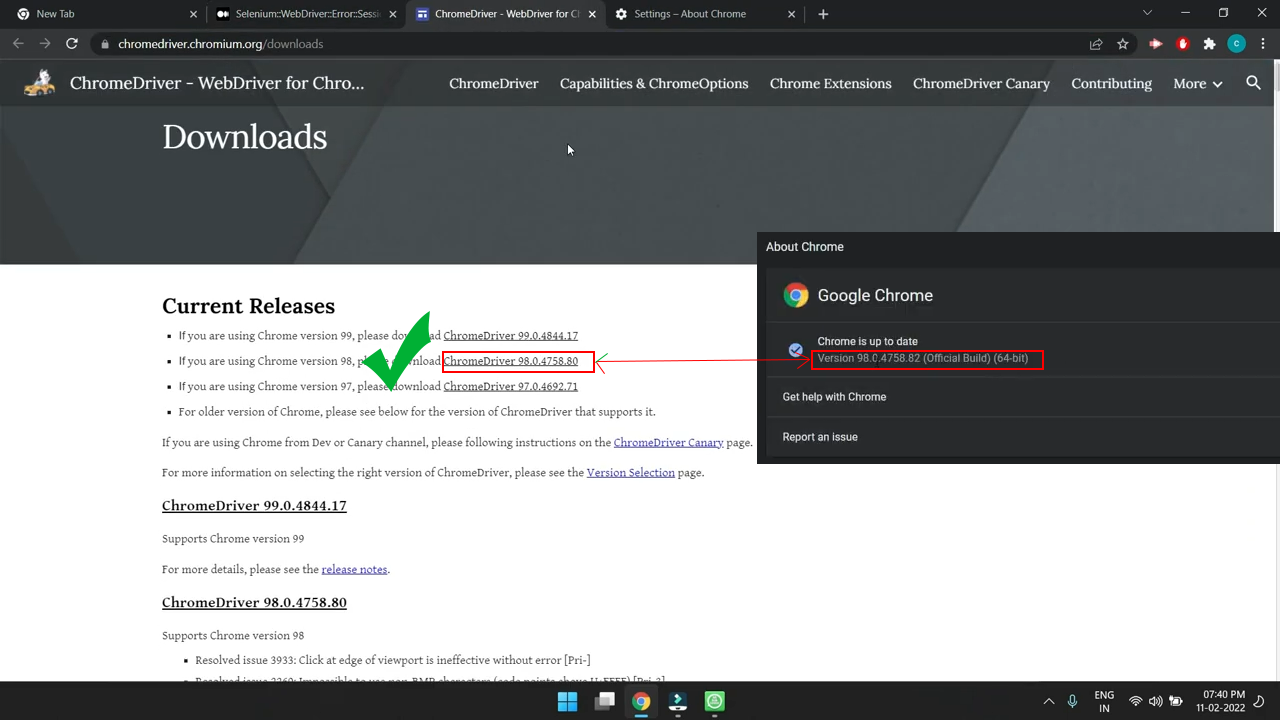Viewport: 1280px width, 720px height.
Task: Open Chrome three-dot menu icon
Action: click(1263, 44)
